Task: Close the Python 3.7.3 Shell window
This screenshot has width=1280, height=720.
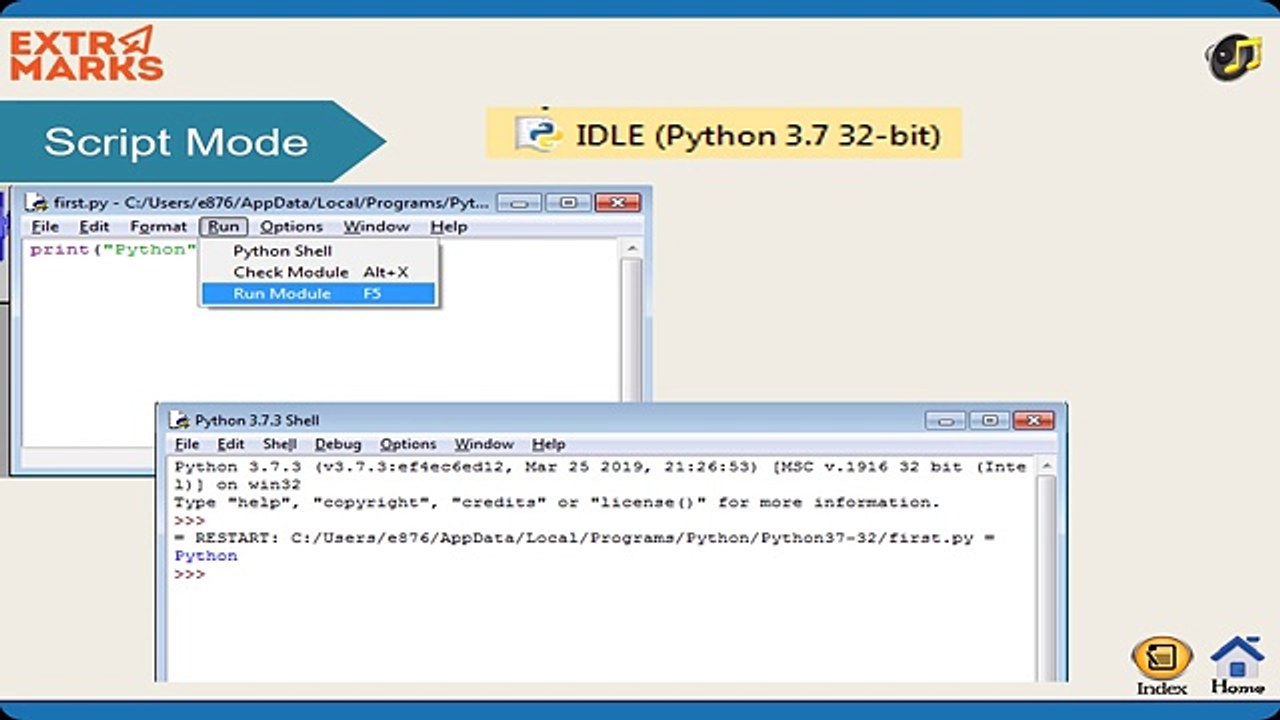Action: point(1034,420)
